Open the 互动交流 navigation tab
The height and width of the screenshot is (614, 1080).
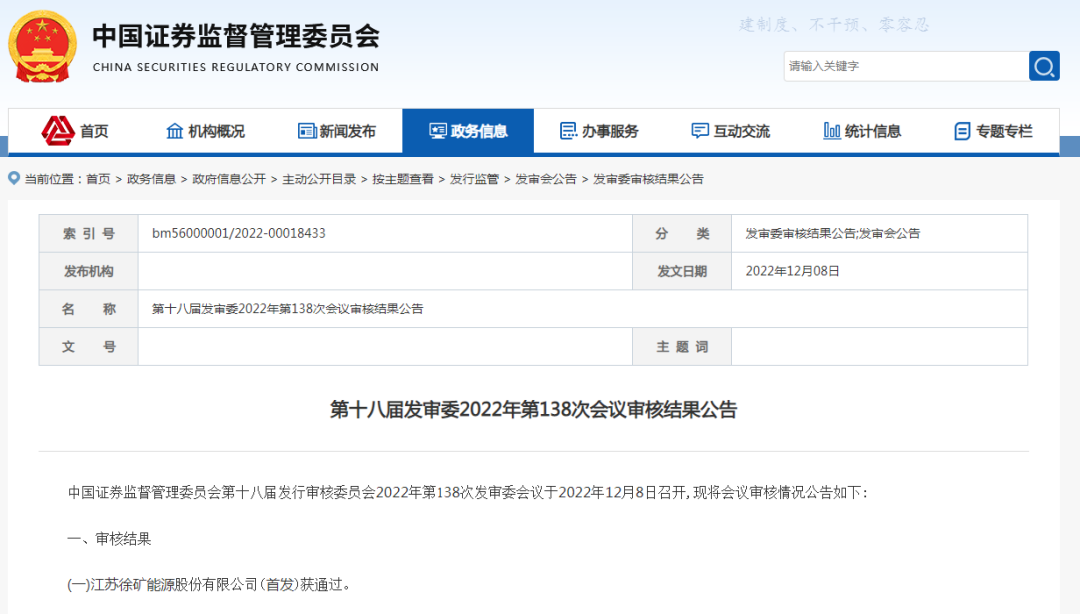(731, 131)
